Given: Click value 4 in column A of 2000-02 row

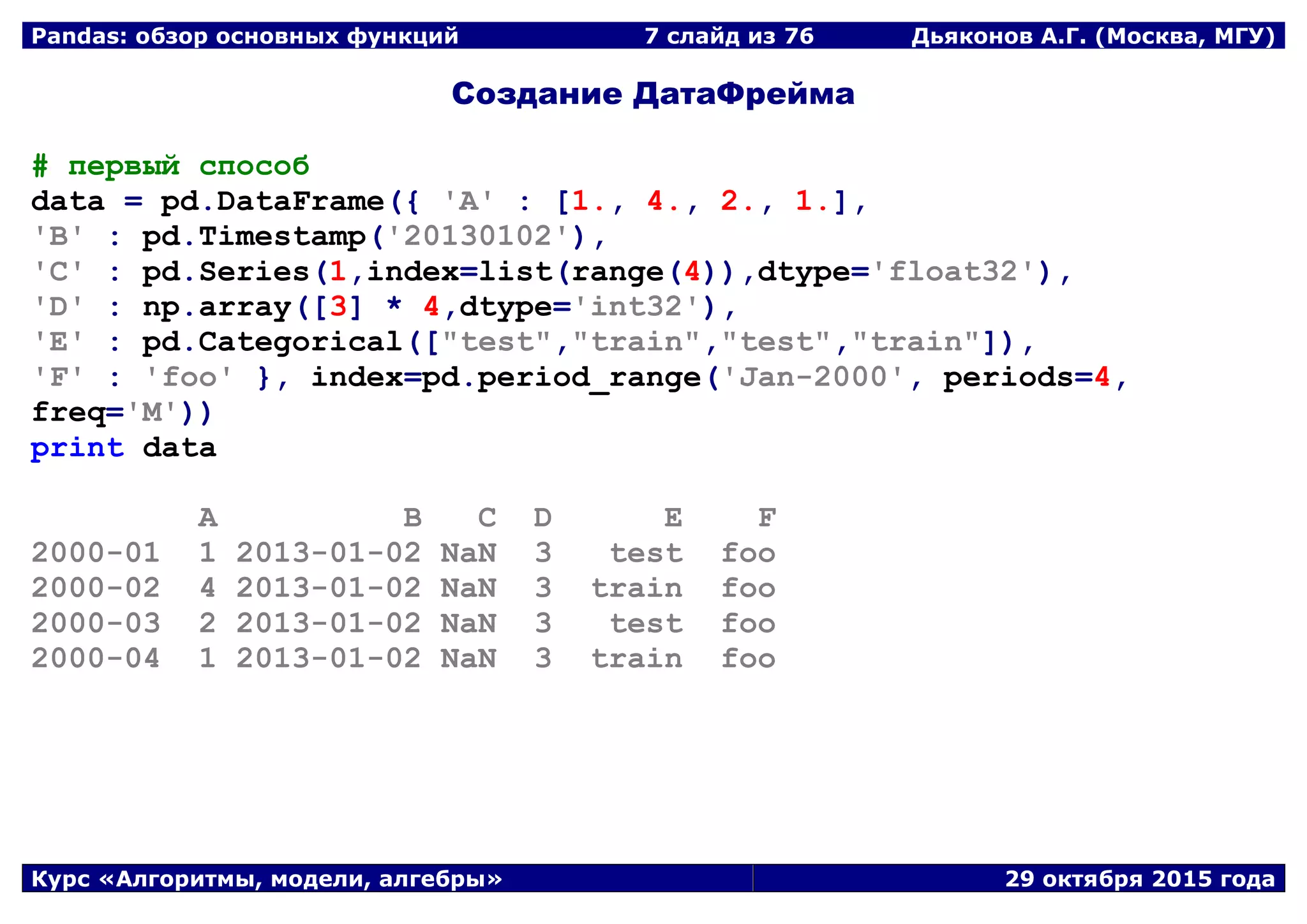Looking at the screenshot, I should click(x=207, y=588).
